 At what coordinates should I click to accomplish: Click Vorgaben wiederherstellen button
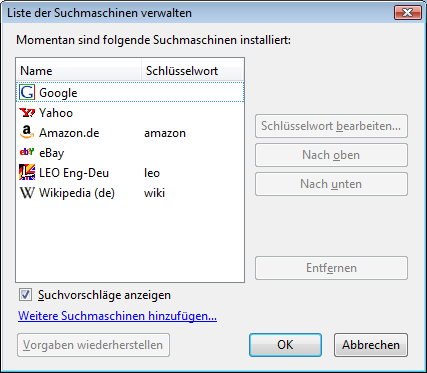coord(93,345)
